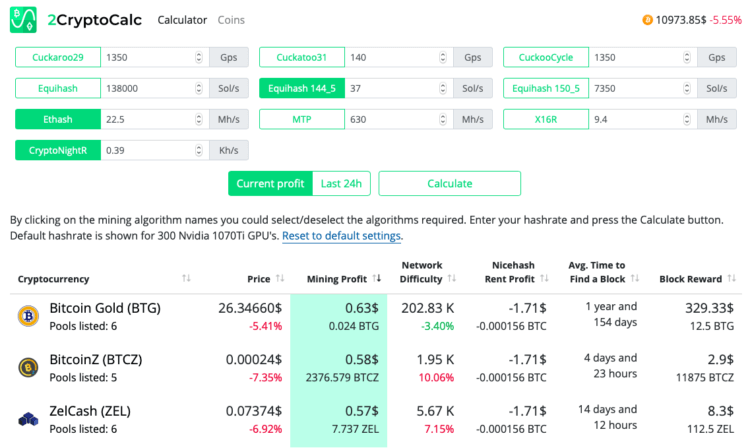Click Bitcoin Gold difficulty change -3.40%
This screenshot has width=750, height=448.
point(437,327)
